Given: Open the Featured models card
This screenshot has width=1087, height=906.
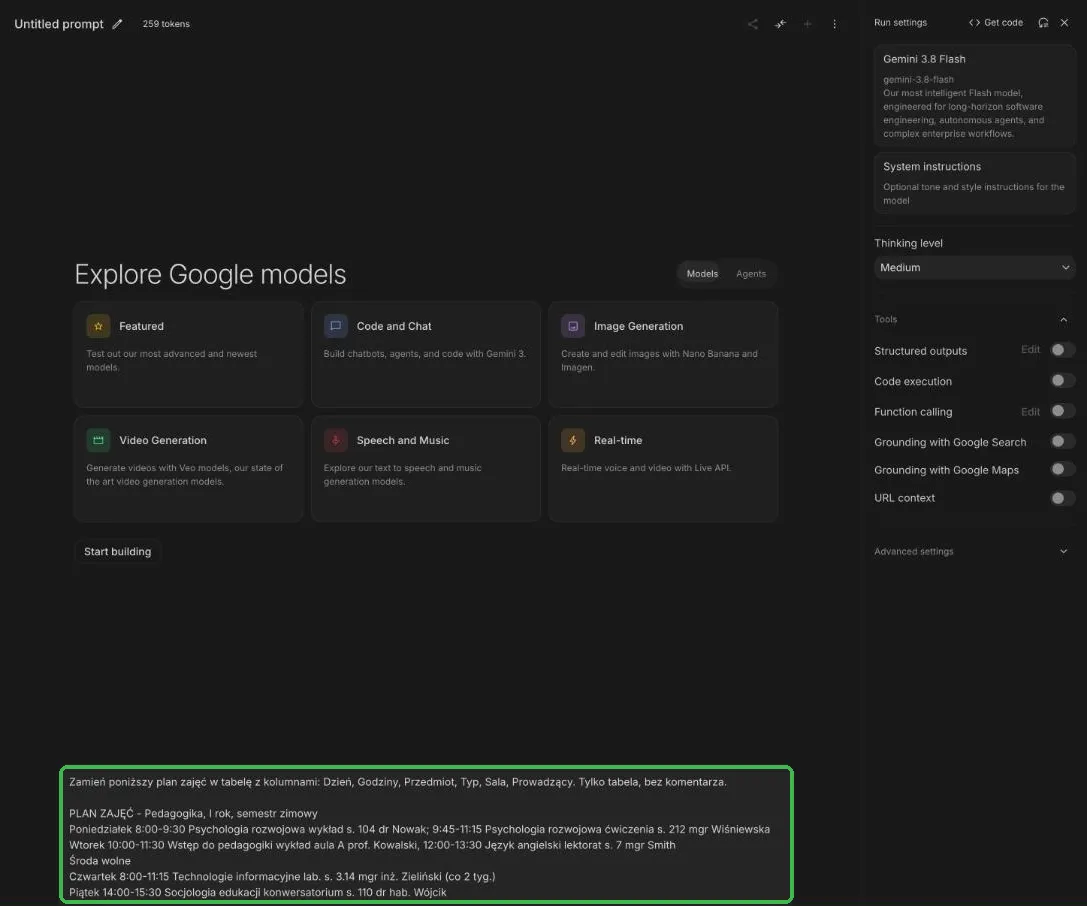Looking at the screenshot, I should tap(188, 354).
